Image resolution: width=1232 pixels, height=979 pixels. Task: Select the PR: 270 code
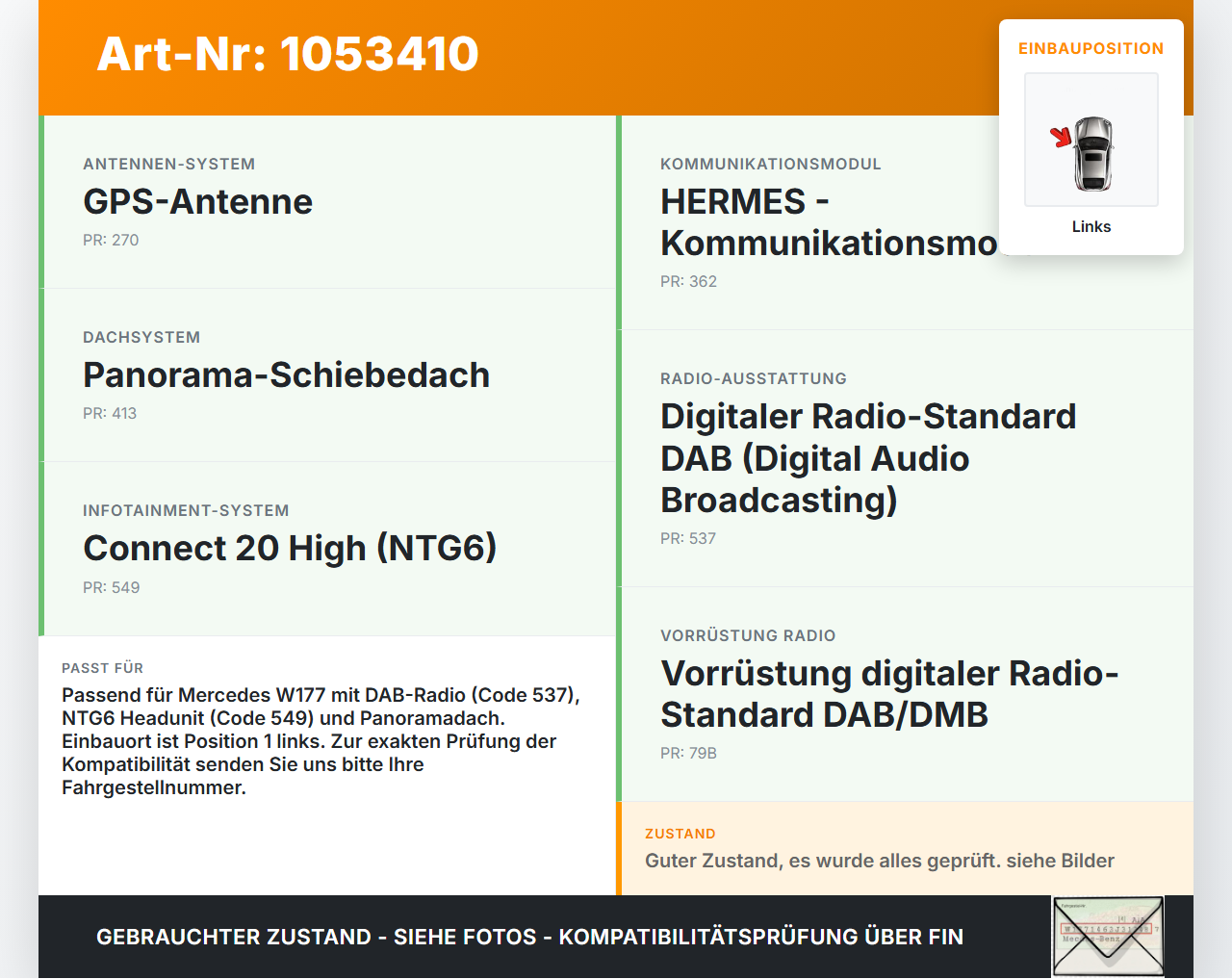(111, 240)
